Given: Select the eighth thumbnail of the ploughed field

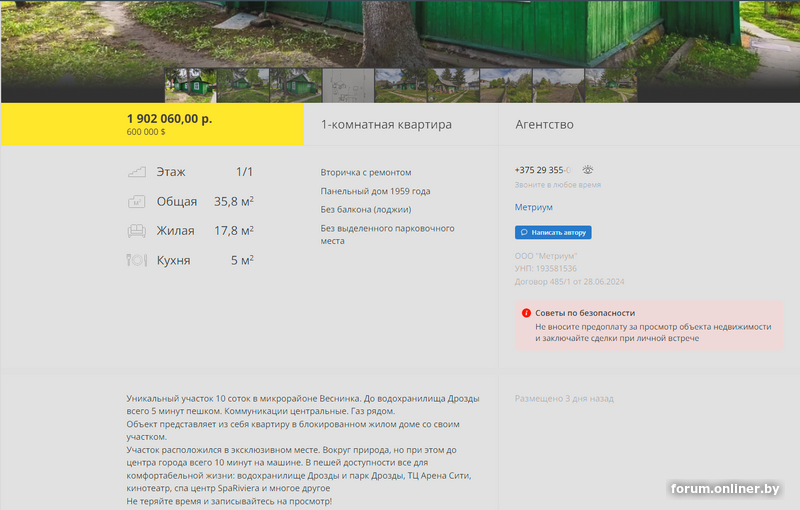Looking at the screenshot, I should click(x=559, y=86).
